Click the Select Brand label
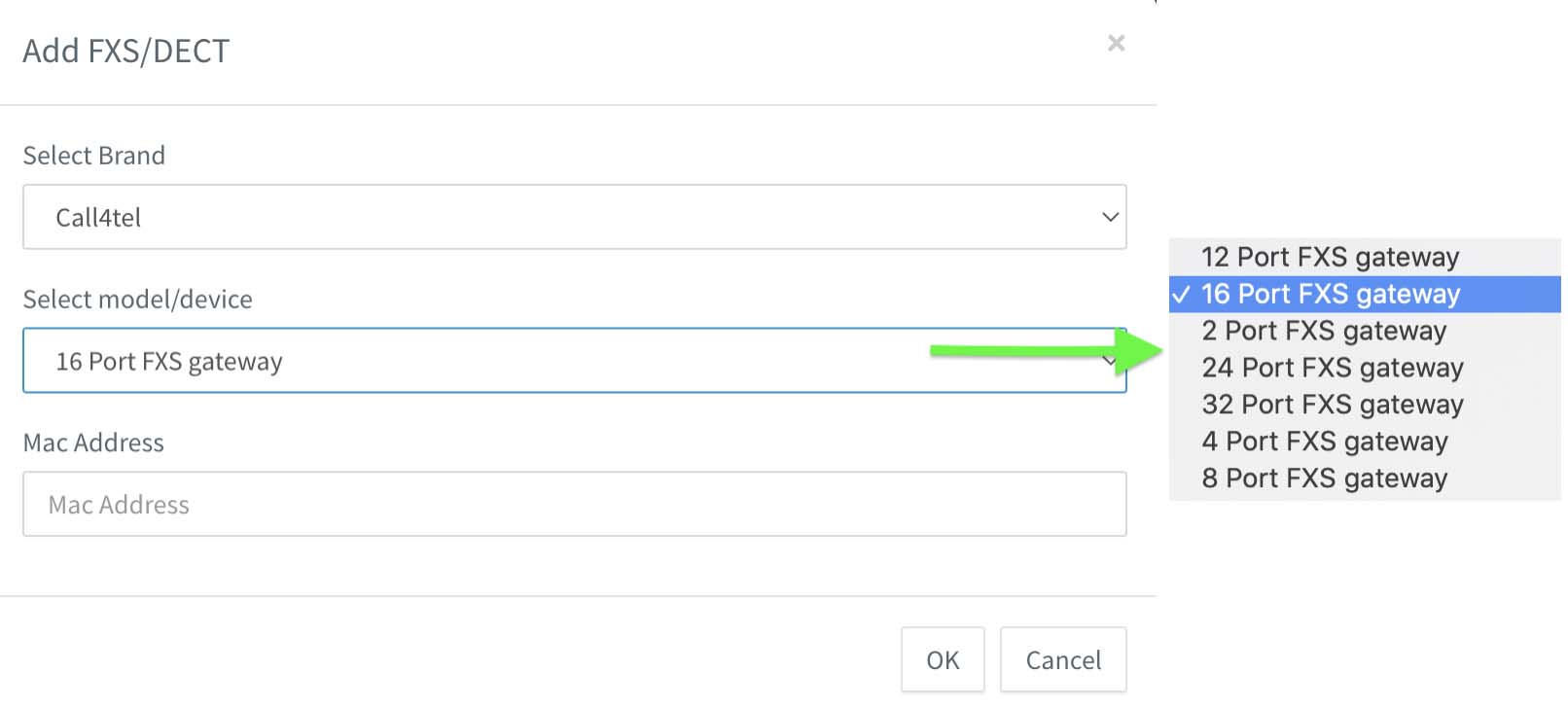Screen dimensions: 1568x709 tap(94, 156)
